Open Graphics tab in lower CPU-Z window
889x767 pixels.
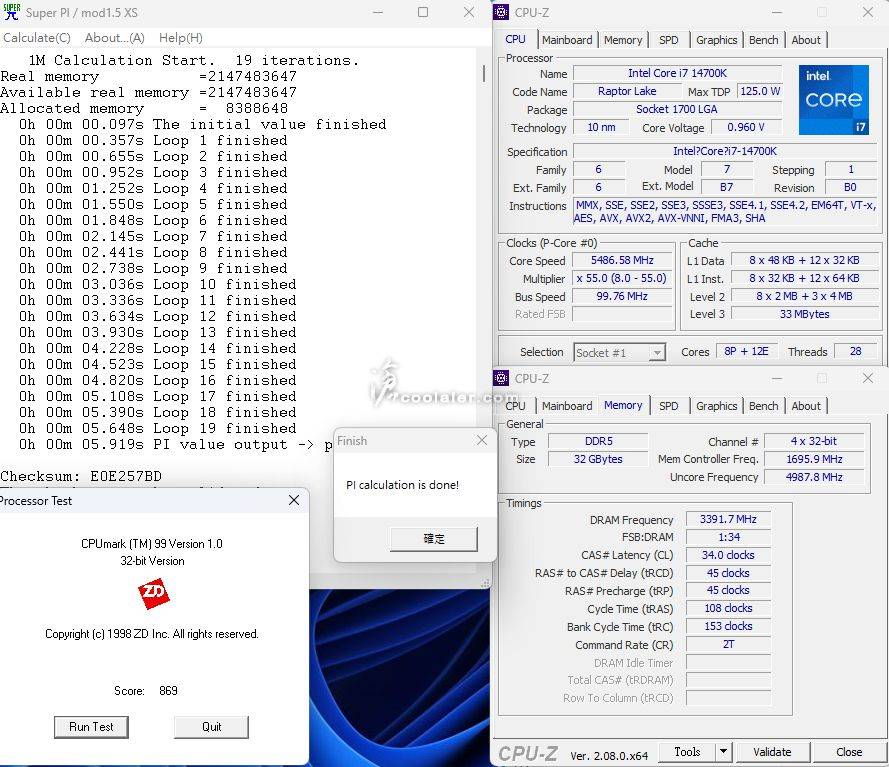717,406
